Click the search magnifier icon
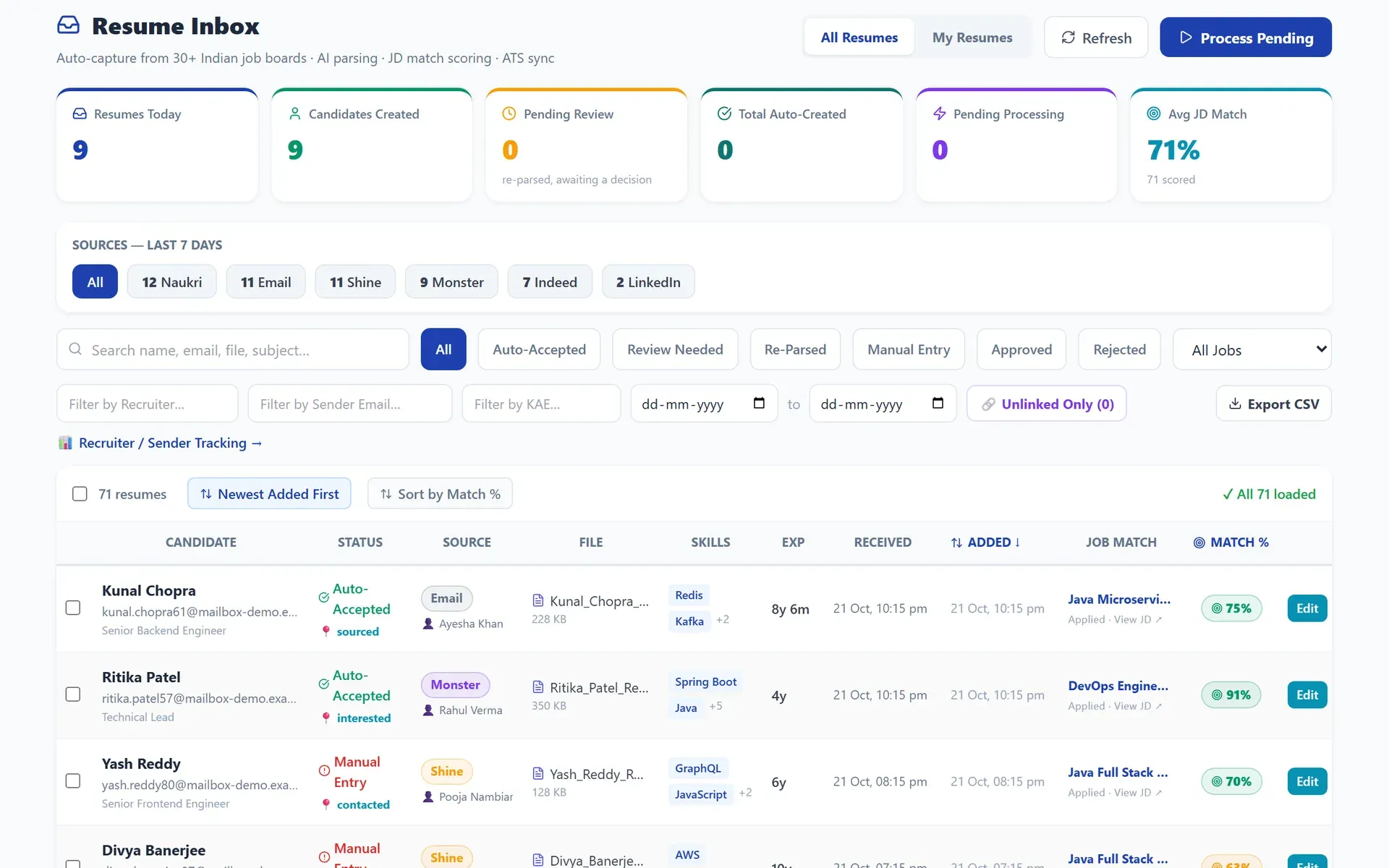 (x=75, y=349)
